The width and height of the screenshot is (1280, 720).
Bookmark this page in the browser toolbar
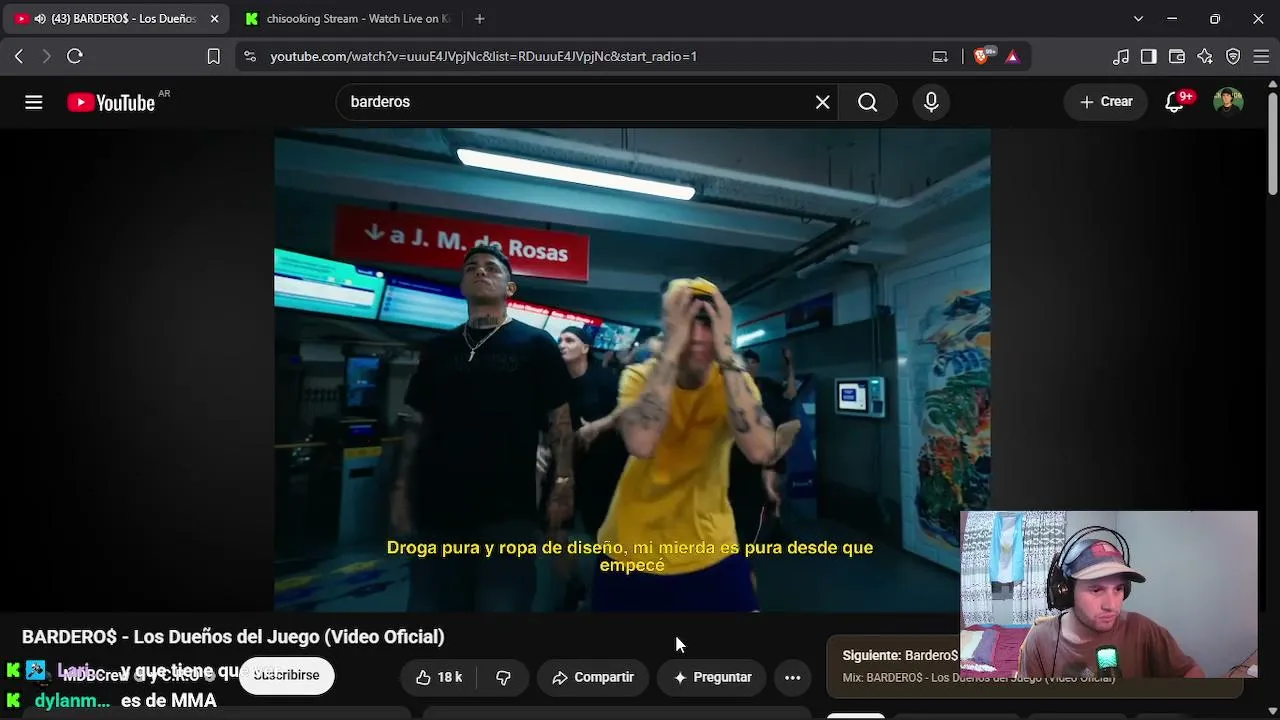click(213, 56)
